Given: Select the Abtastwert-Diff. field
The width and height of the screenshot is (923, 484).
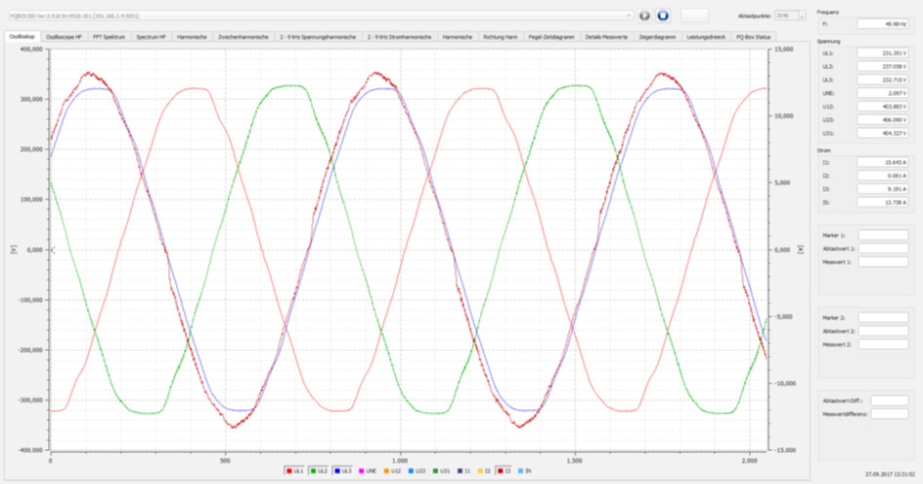Looking at the screenshot, I should pyautogui.click(x=888, y=399).
